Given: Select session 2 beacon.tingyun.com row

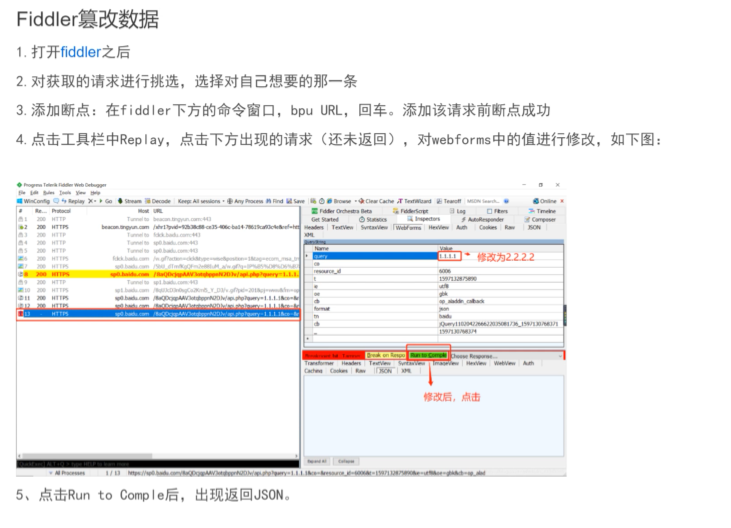Looking at the screenshot, I should tap(159, 227).
